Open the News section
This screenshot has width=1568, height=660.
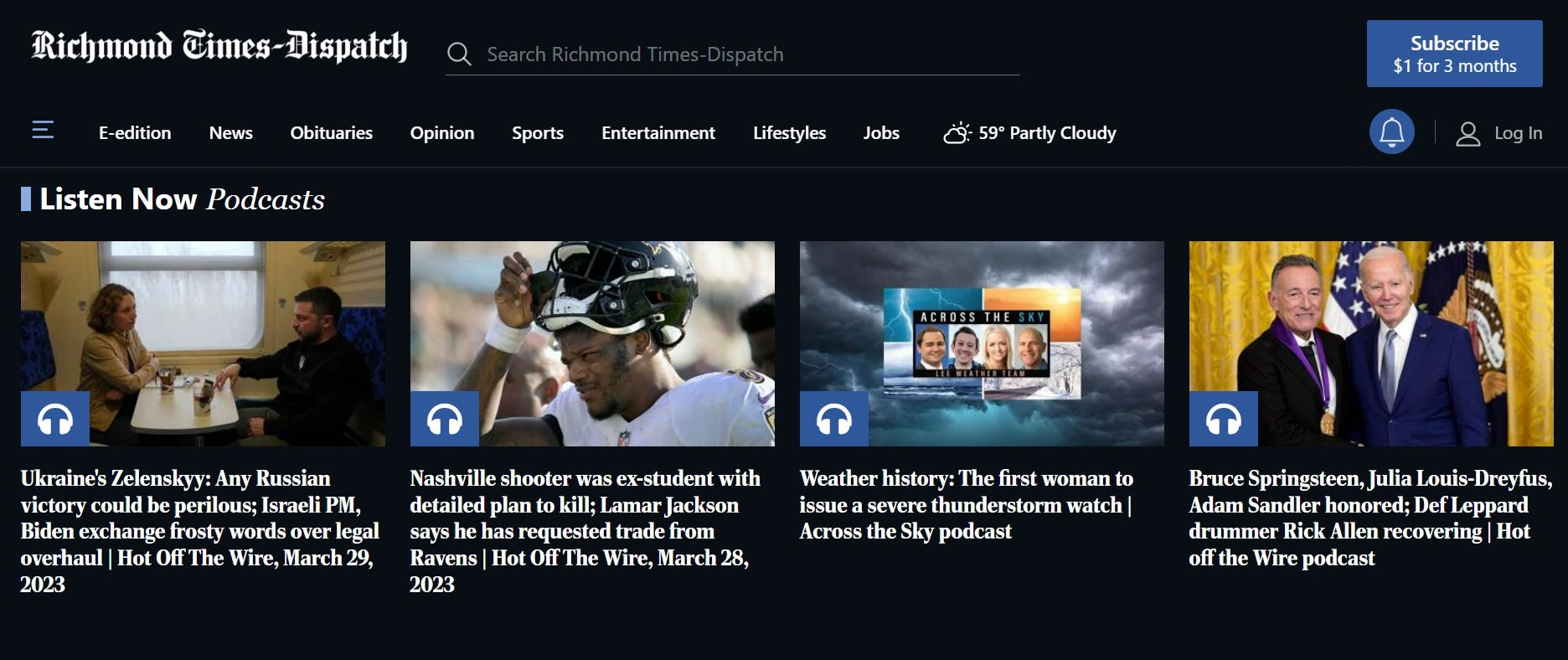coord(231,133)
